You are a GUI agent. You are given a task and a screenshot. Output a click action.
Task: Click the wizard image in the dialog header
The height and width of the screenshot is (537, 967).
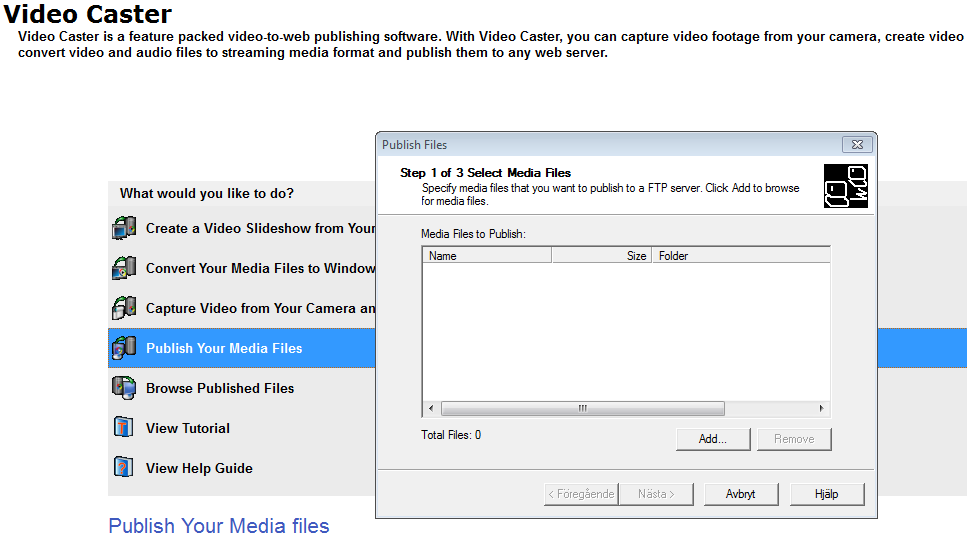point(845,187)
